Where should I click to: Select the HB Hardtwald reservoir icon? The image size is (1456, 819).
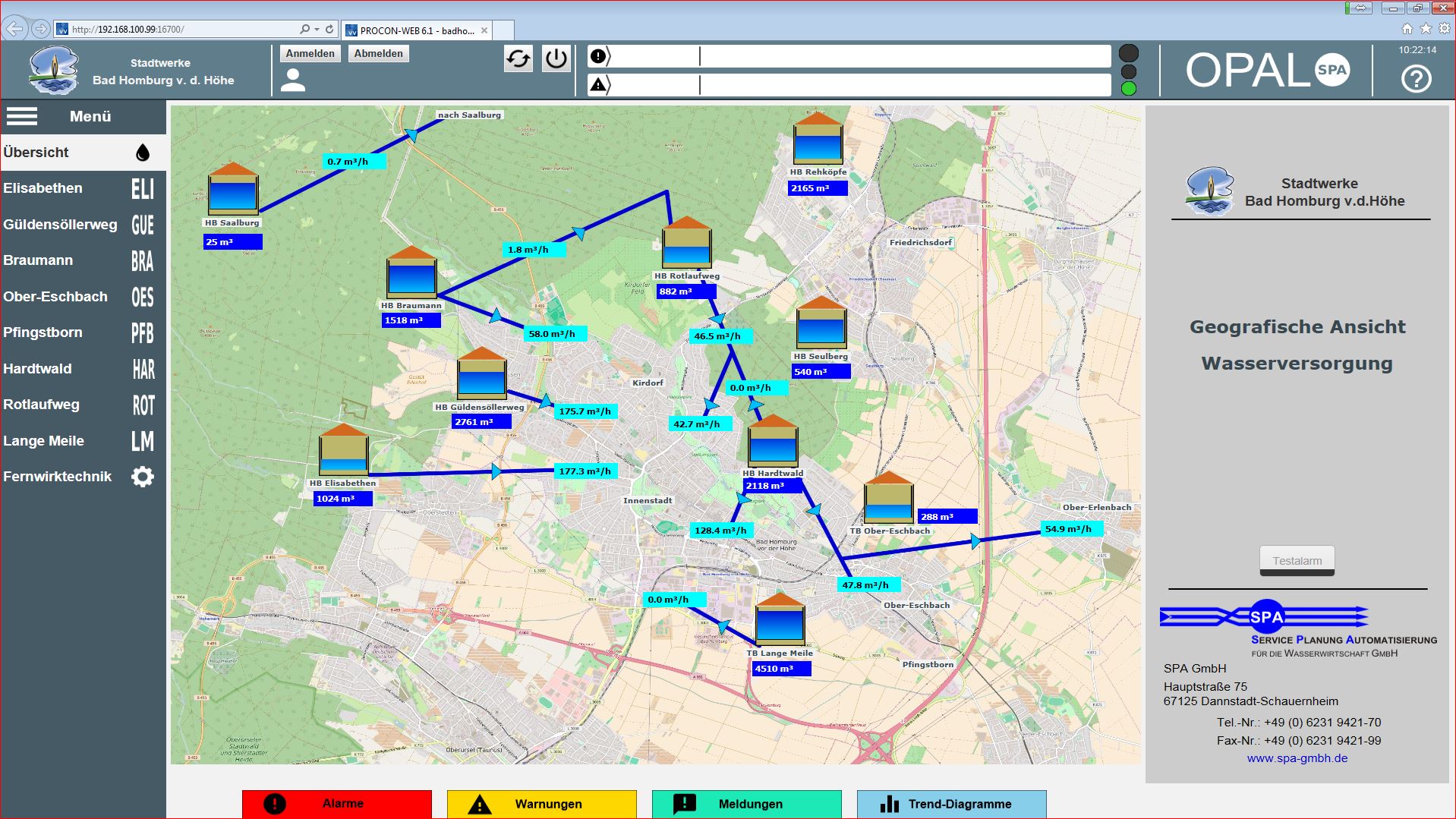point(773,440)
